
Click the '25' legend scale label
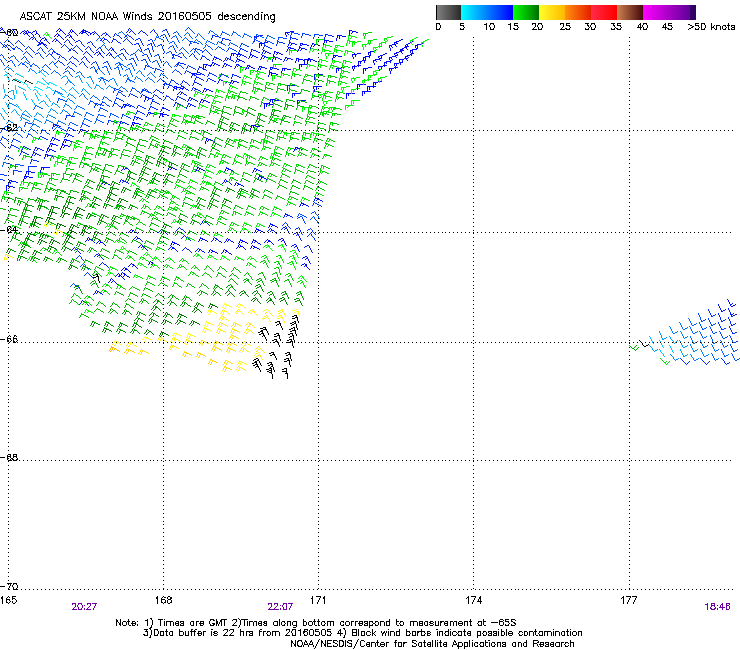tap(565, 27)
